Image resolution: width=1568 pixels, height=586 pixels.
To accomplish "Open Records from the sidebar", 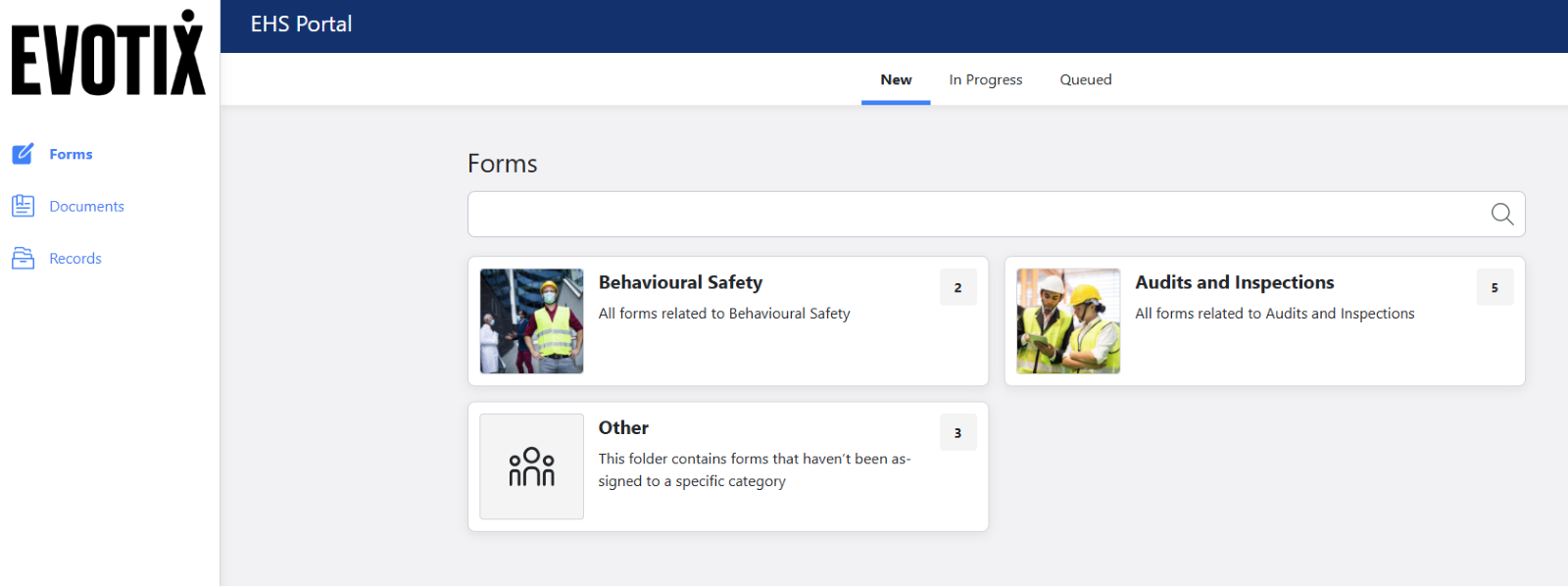I will tap(75, 258).
